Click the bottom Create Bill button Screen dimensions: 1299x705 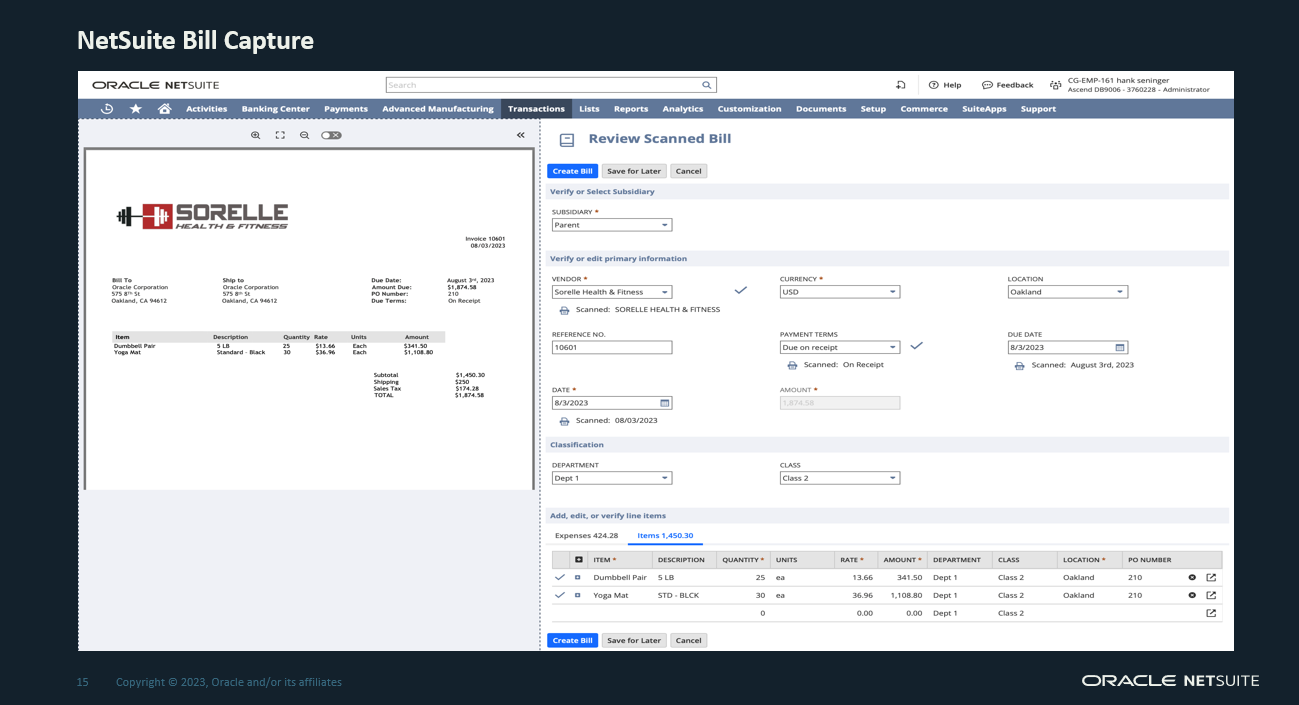tap(573, 640)
